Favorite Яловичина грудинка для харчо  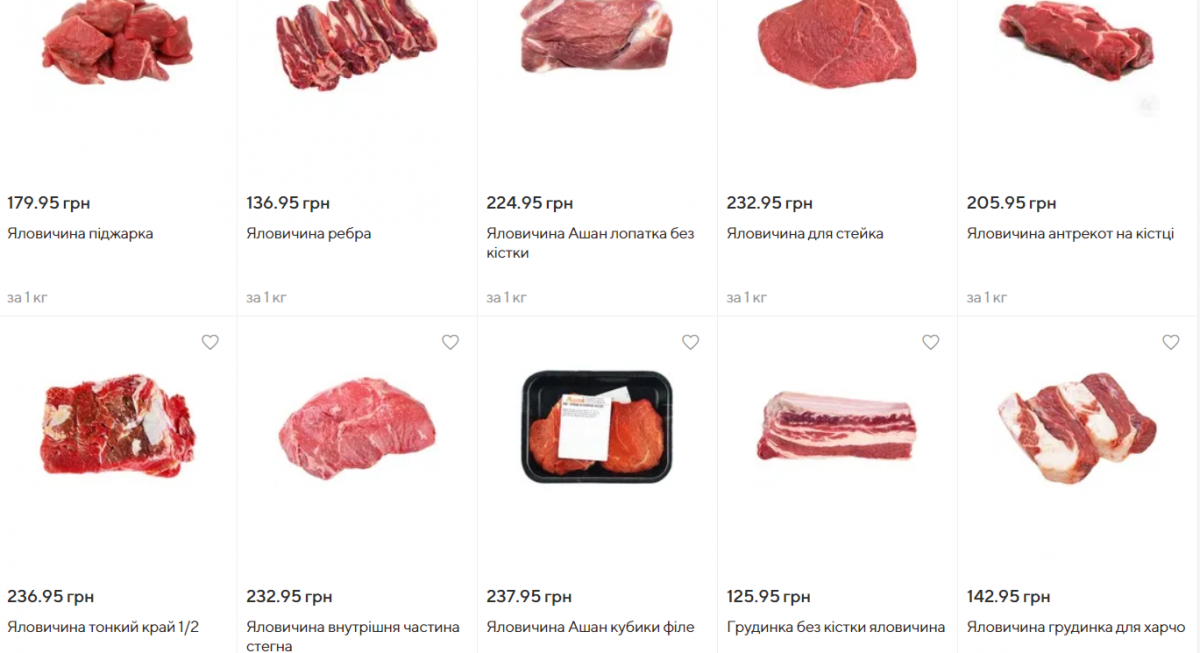(1170, 342)
